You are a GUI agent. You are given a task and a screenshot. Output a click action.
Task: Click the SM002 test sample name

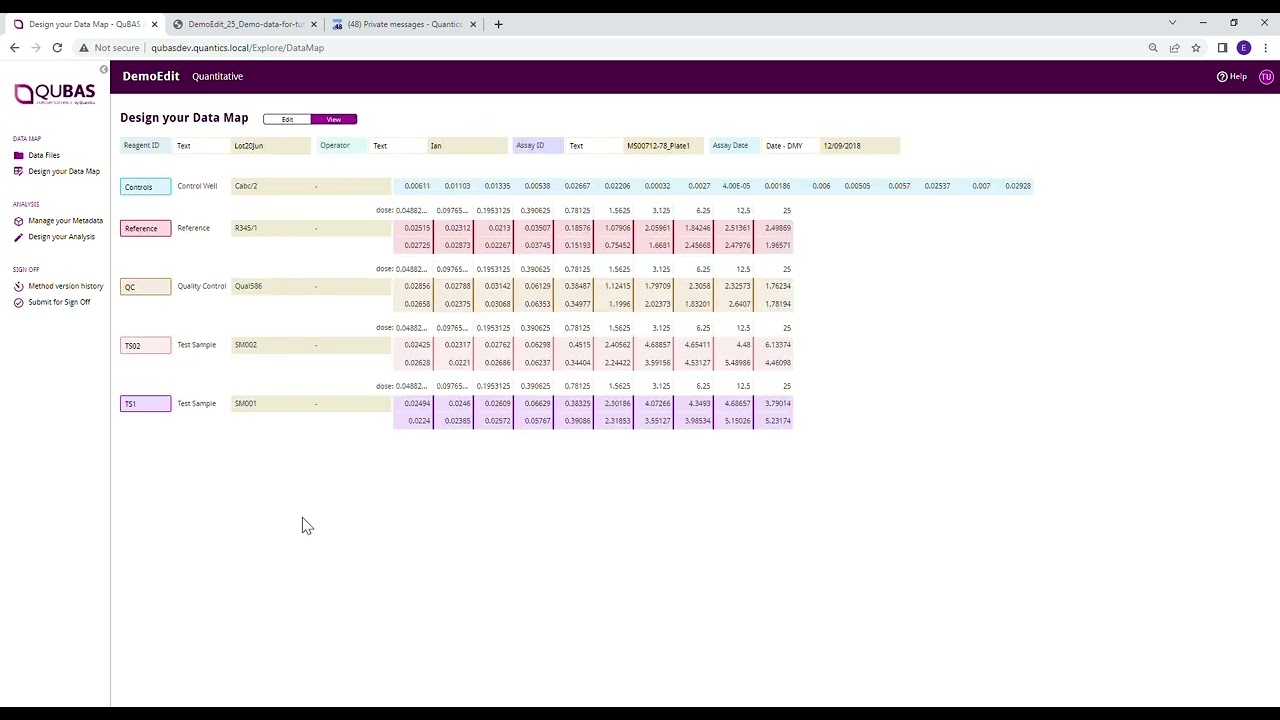[245, 345]
